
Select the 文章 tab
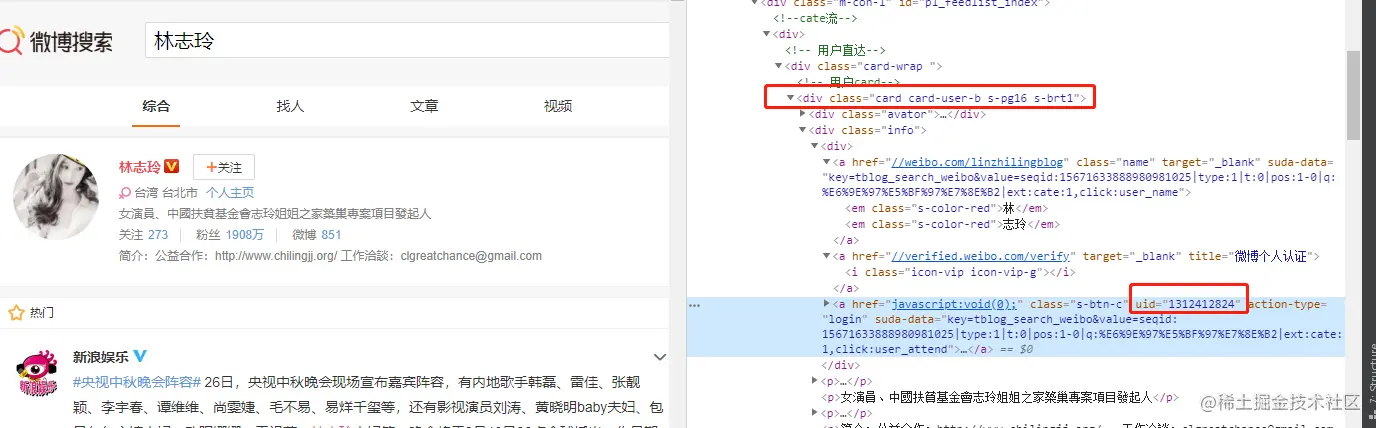click(424, 106)
